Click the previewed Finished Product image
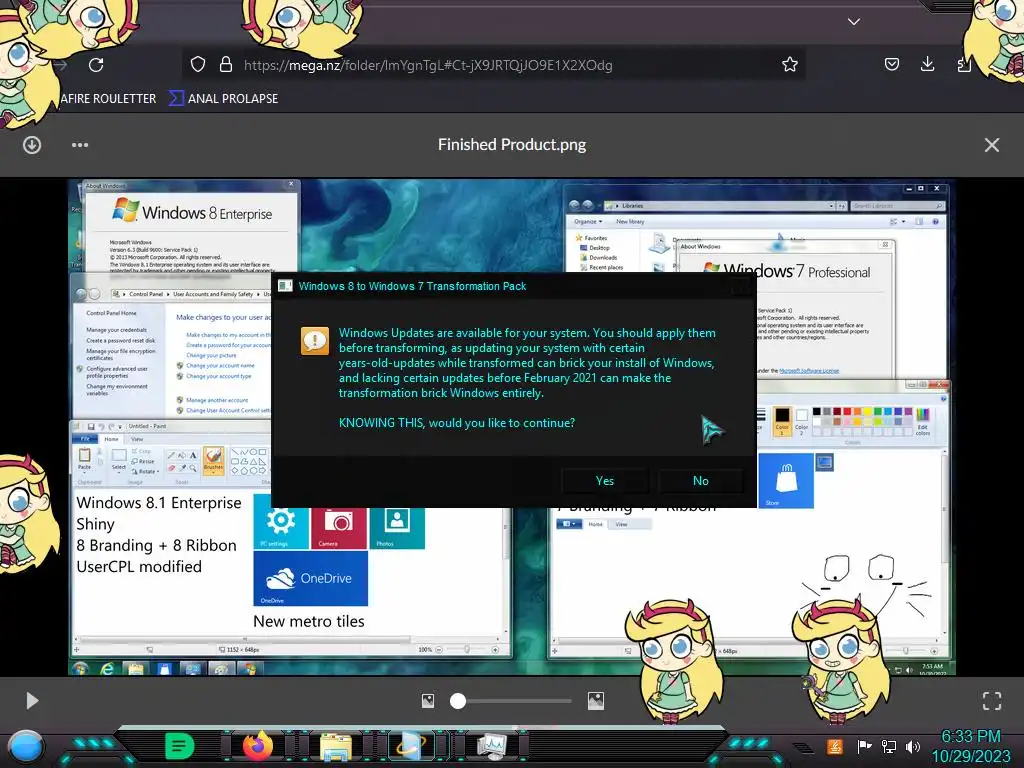The width and height of the screenshot is (1024, 768). tap(511, 427)
